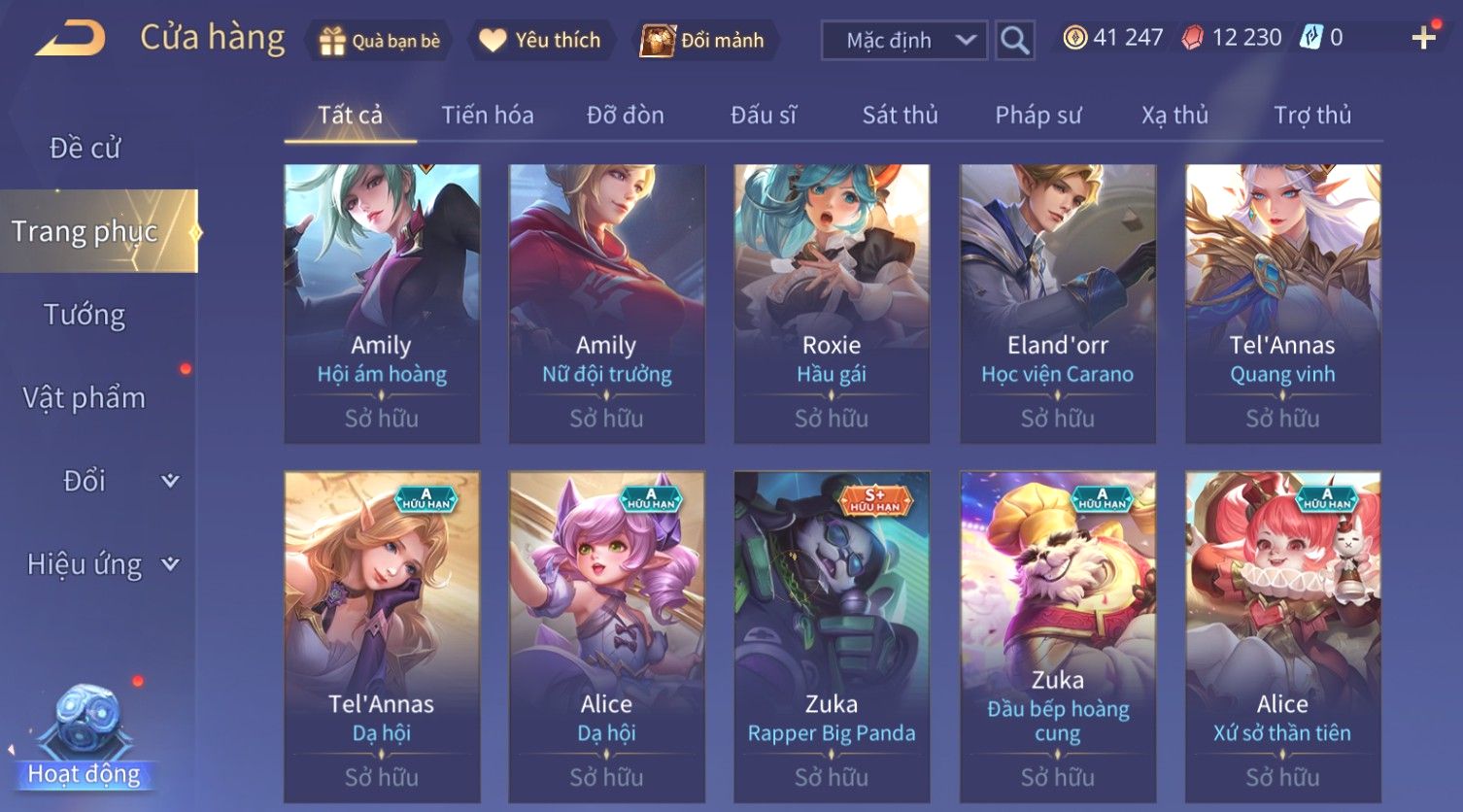This screenshot has height=812, width=1463.
Task: Open Tướng in the sidebar
Action: [85, 315]
